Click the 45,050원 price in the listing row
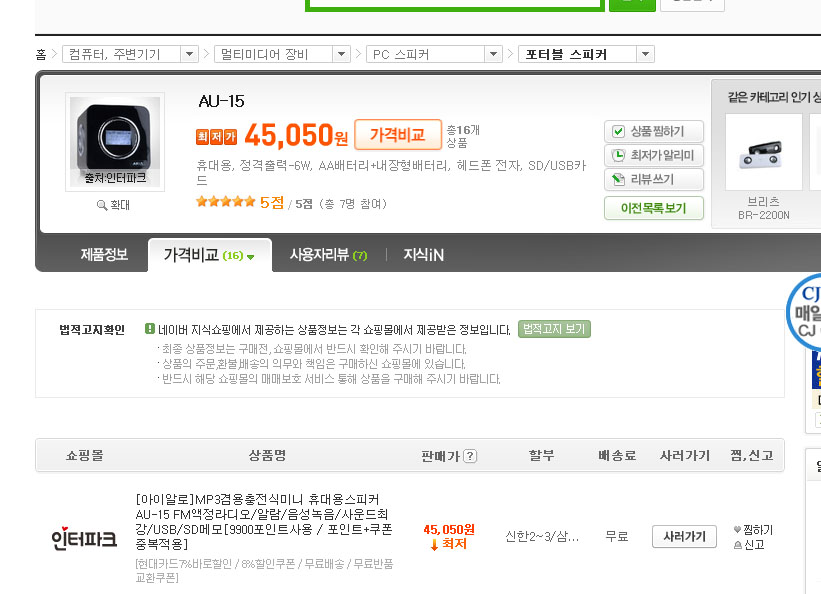Screen dimensions: 821x594 (449, 530)
